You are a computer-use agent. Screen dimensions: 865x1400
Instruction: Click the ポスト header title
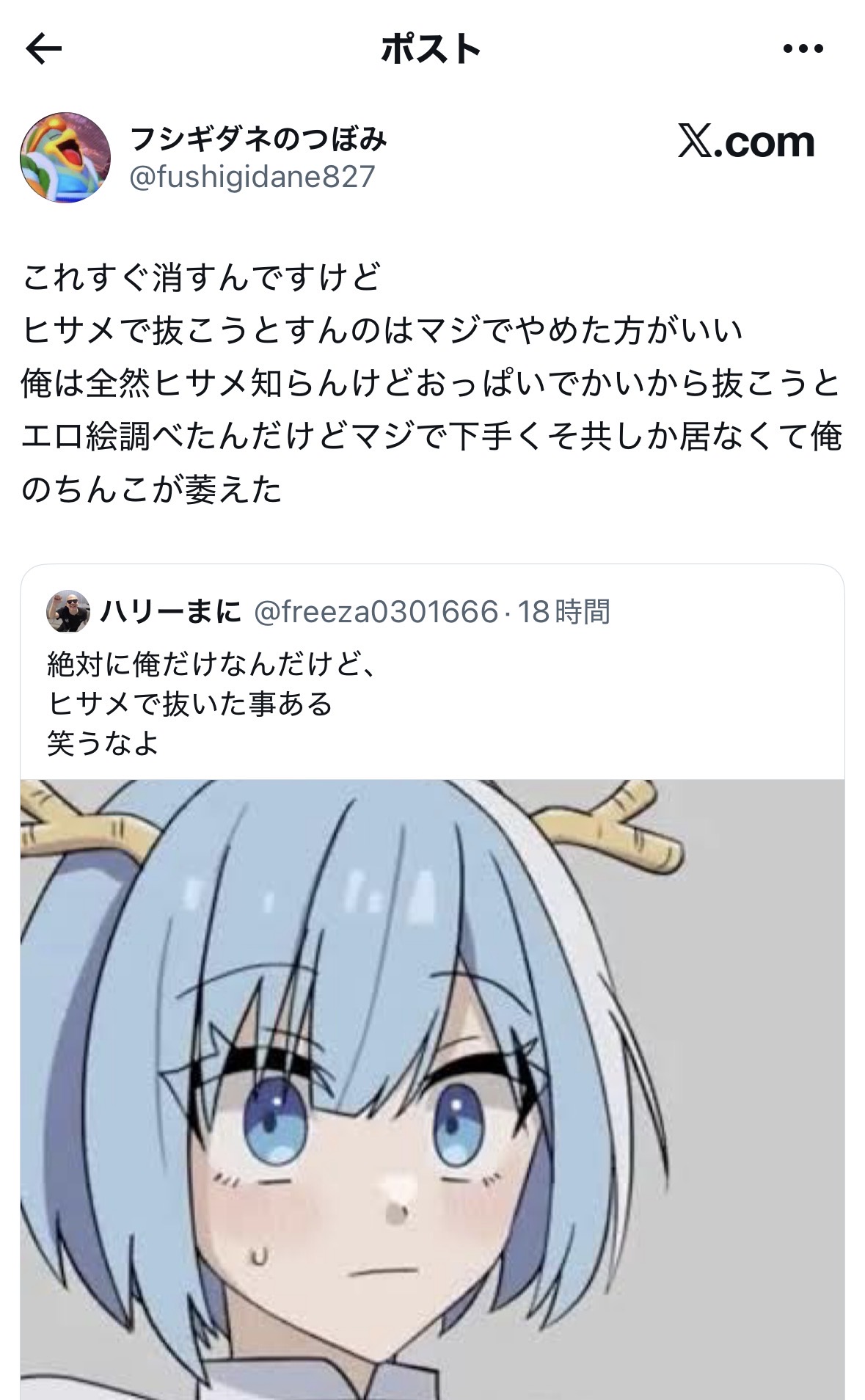pos(431,49)
